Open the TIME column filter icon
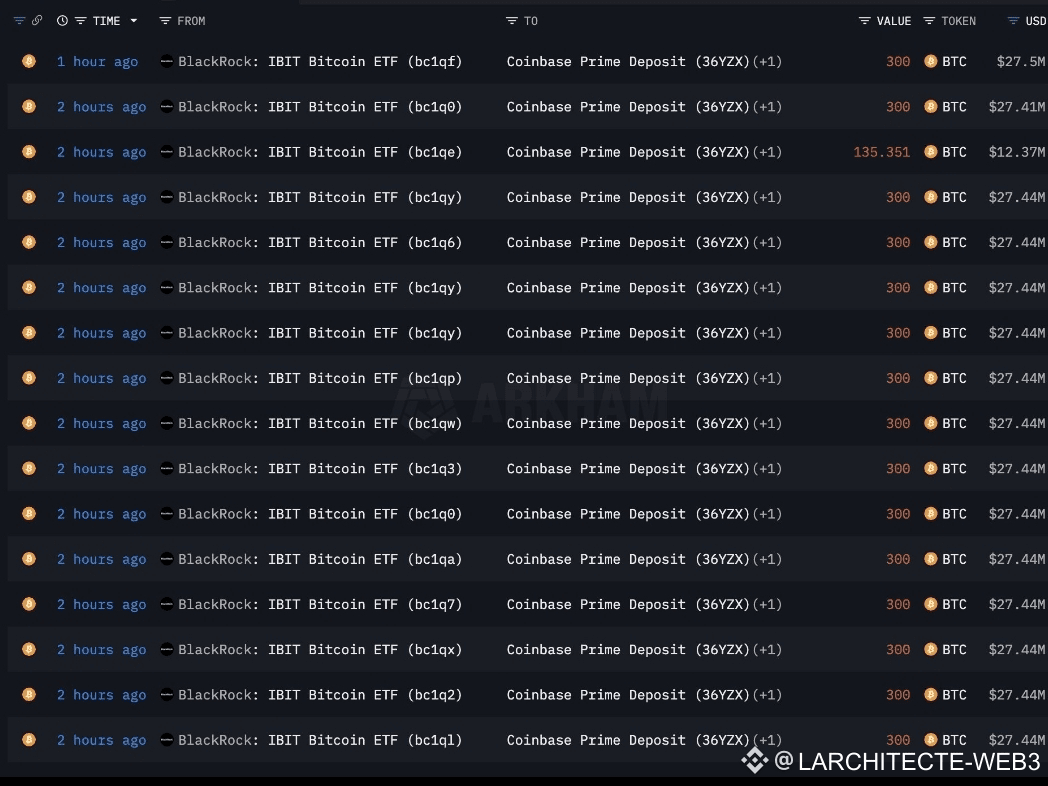 pyautogui.click(x=80, y=21)
